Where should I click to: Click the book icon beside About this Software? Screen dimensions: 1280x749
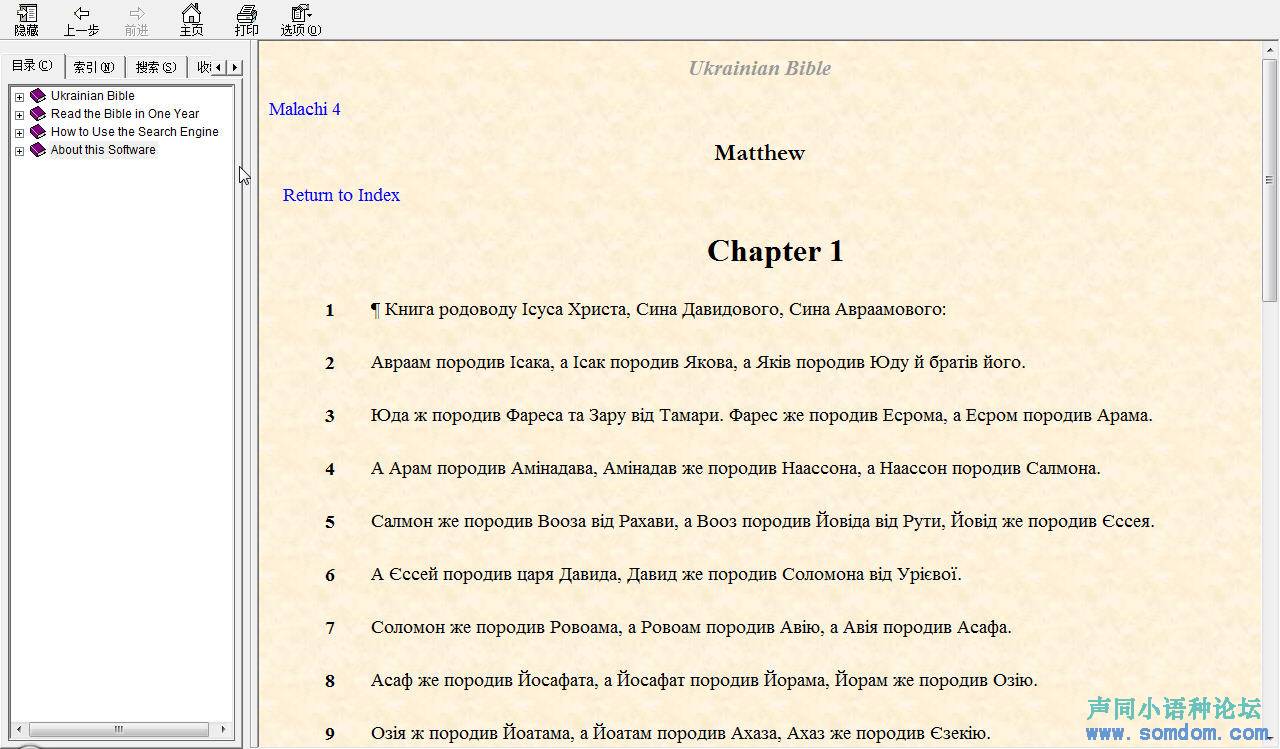38,150
